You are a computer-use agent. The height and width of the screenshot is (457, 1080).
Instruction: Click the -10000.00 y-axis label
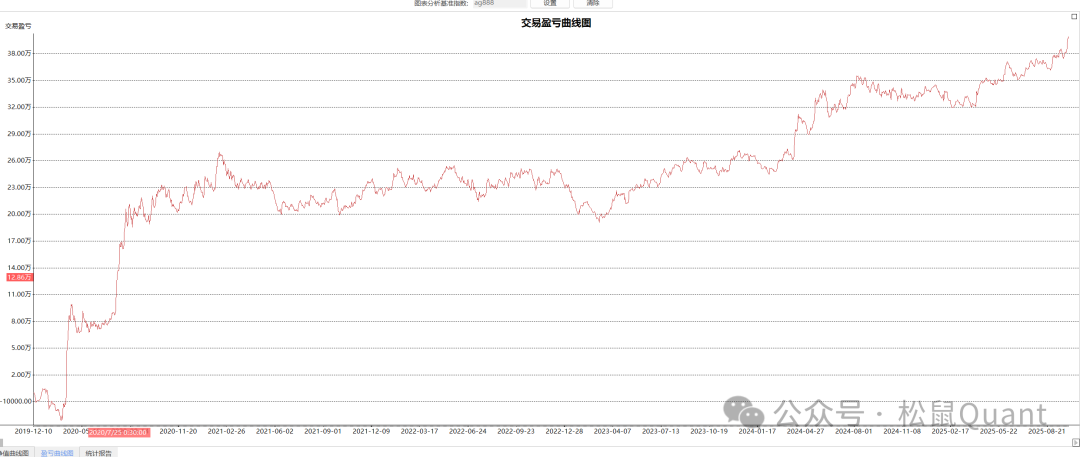[x=17, y=401]
